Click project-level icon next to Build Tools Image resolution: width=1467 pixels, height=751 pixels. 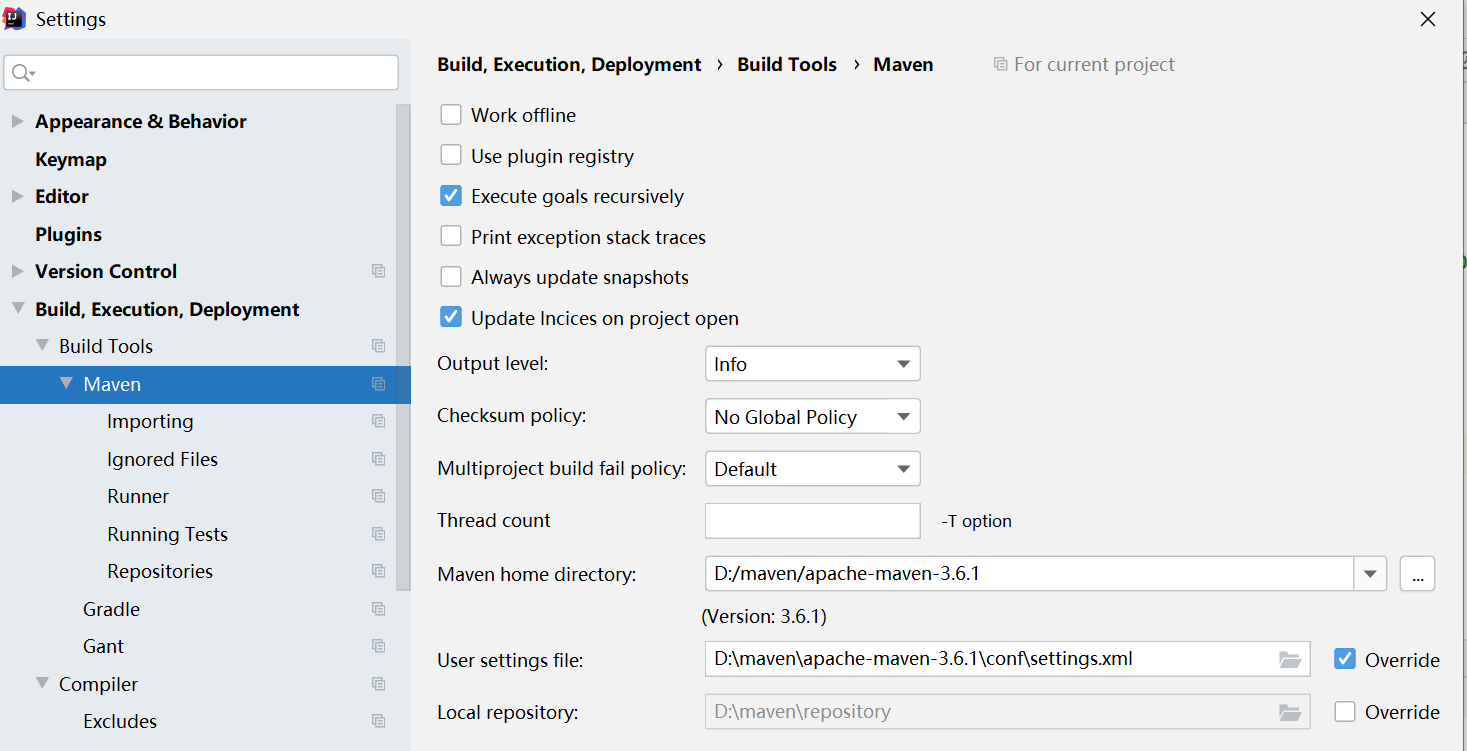(x=378, y=346)
